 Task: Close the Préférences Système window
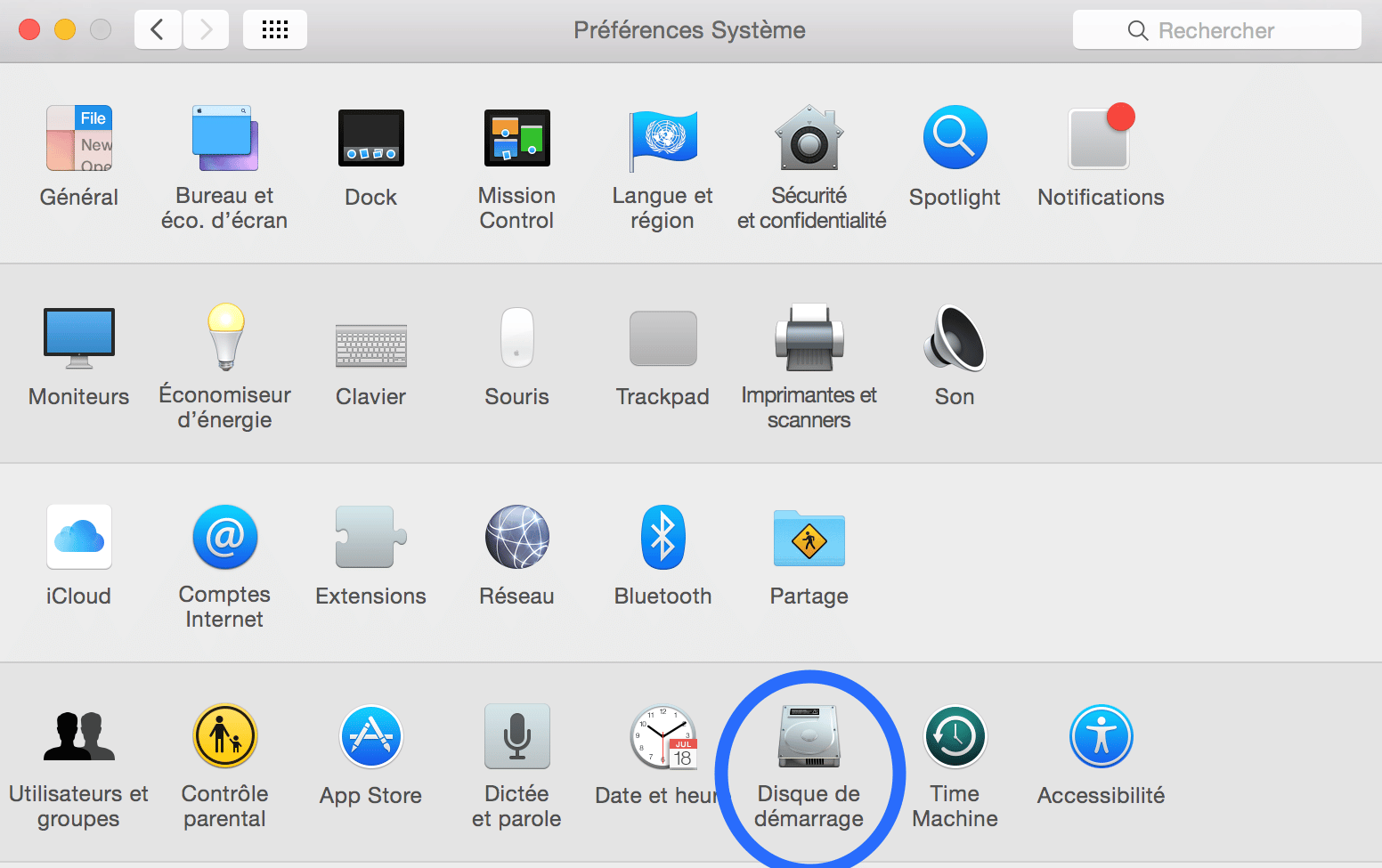(x=29, y=29)
